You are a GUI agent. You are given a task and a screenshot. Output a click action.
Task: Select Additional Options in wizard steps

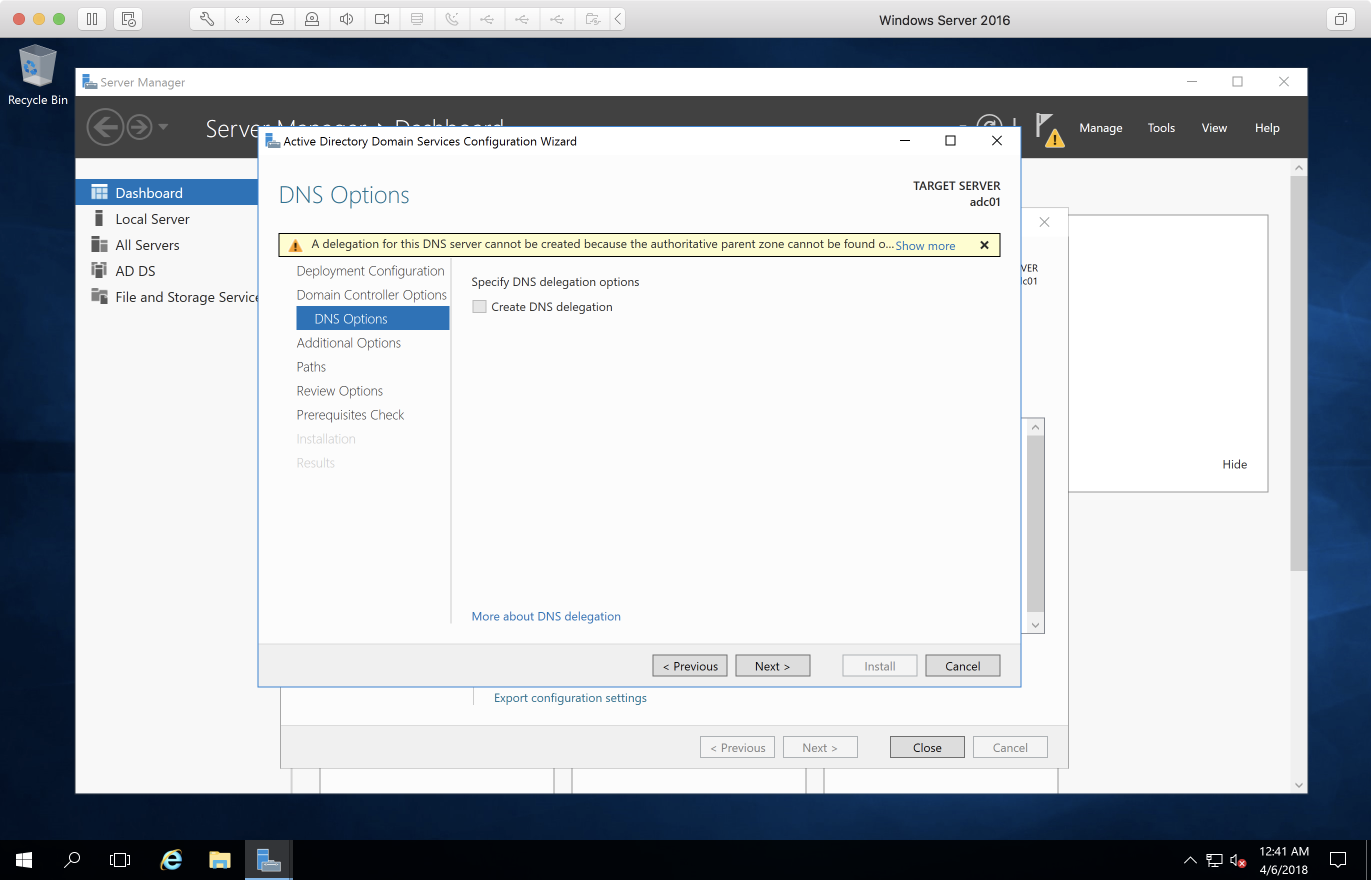[x=348, y=343]
